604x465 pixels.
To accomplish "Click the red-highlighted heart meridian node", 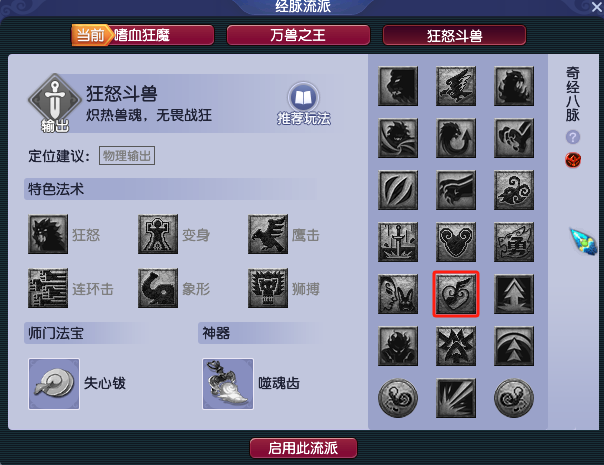I will tap(456, 294).
